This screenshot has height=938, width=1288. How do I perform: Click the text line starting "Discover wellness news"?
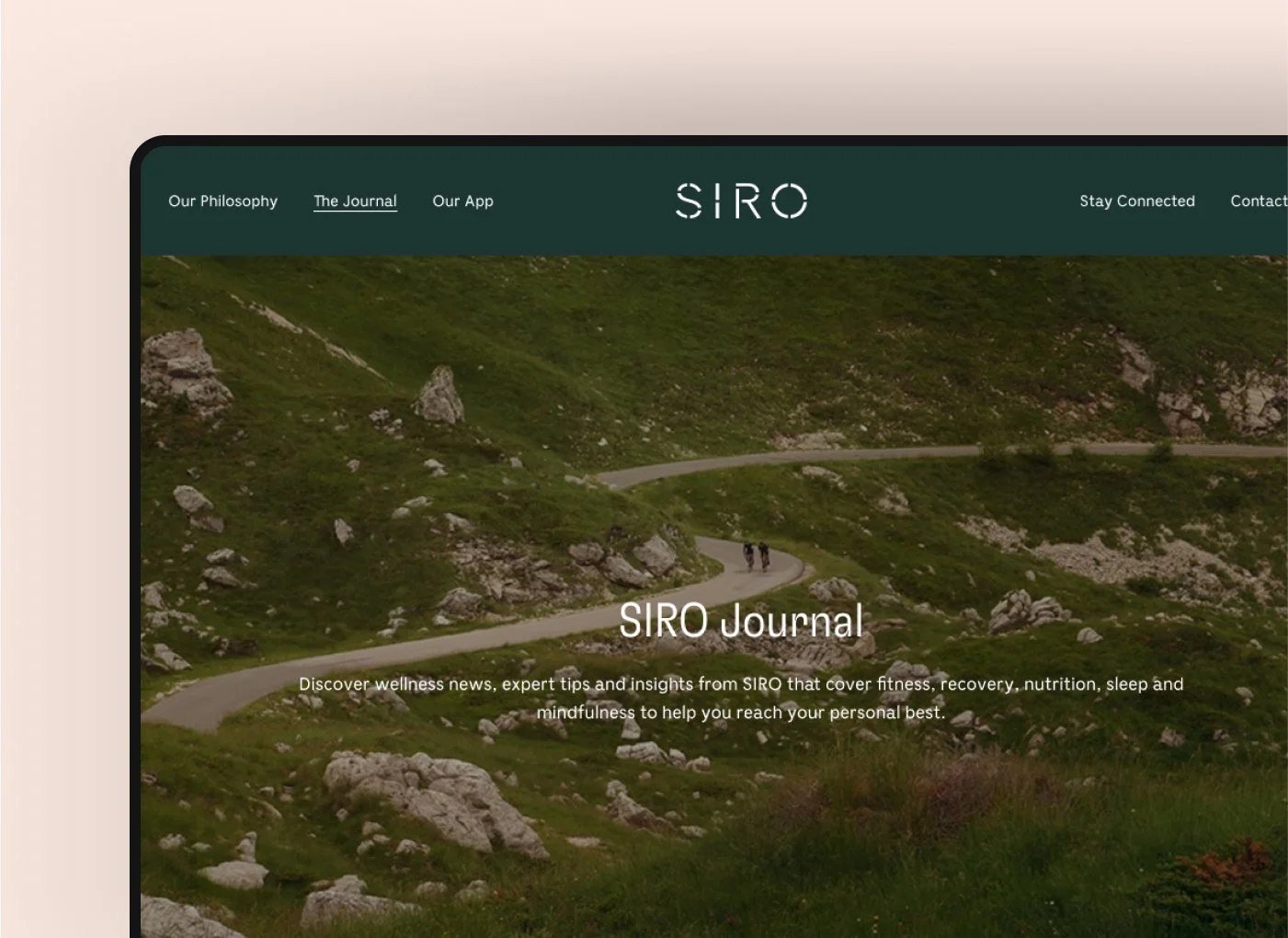741,684
